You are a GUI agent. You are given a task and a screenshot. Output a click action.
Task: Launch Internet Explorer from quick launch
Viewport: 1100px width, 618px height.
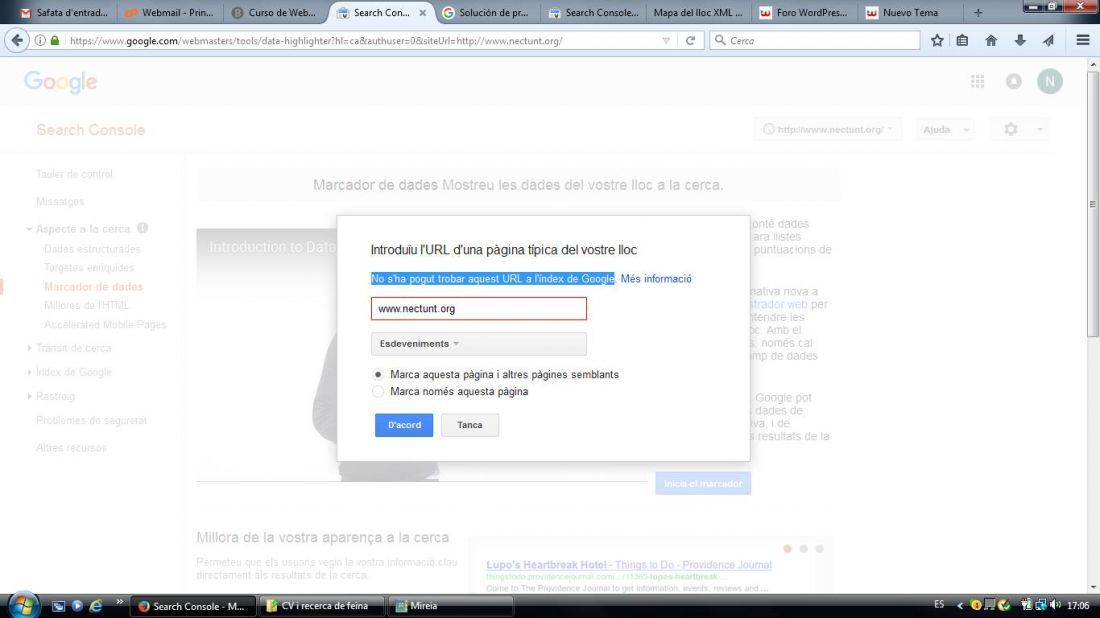tap(95, 605)
